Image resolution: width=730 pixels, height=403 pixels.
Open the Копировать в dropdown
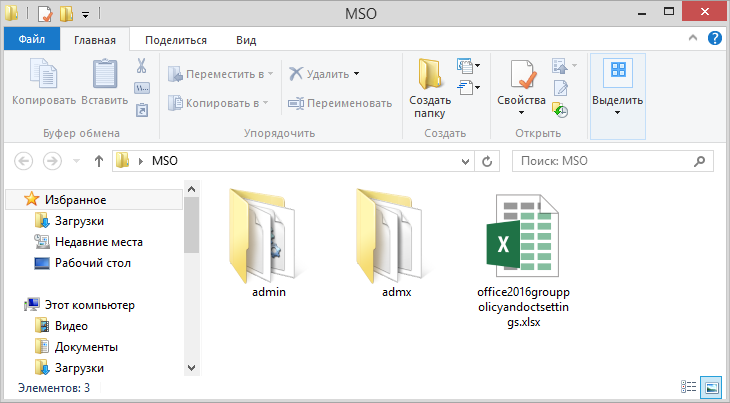click(x=218, y=103)
